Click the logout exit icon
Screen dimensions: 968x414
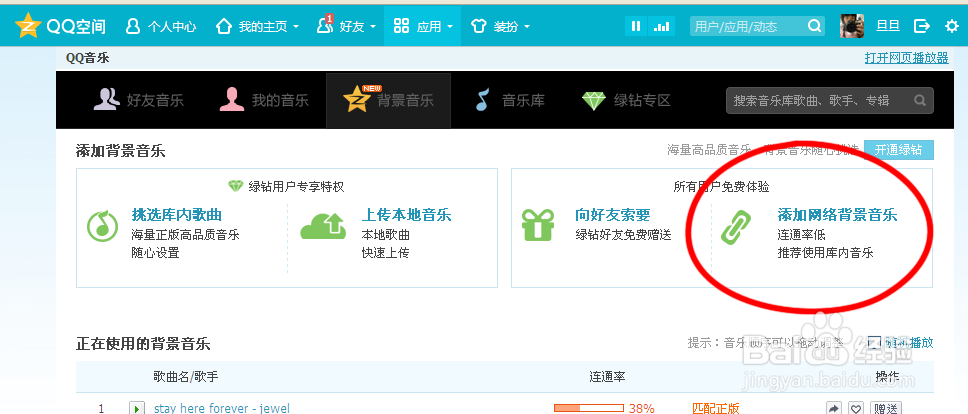(x=922, y=26)
